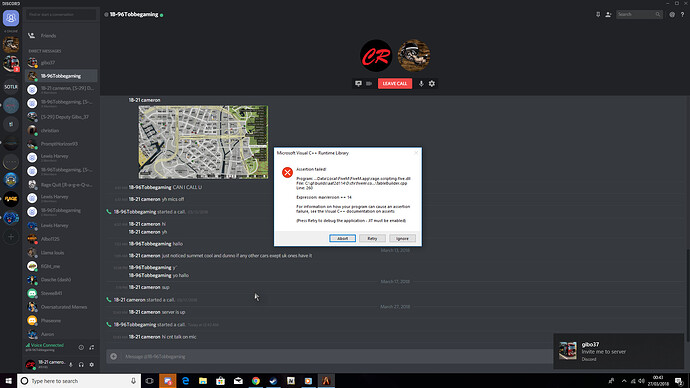Screen dimensions: 690x388
Task: Open direct message with Llama louis
Action: (61, 253)
